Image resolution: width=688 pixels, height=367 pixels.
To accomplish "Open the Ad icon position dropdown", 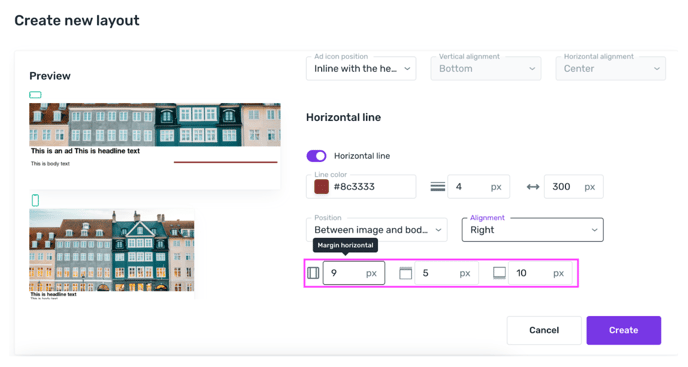I will click(x=361, y=68).
